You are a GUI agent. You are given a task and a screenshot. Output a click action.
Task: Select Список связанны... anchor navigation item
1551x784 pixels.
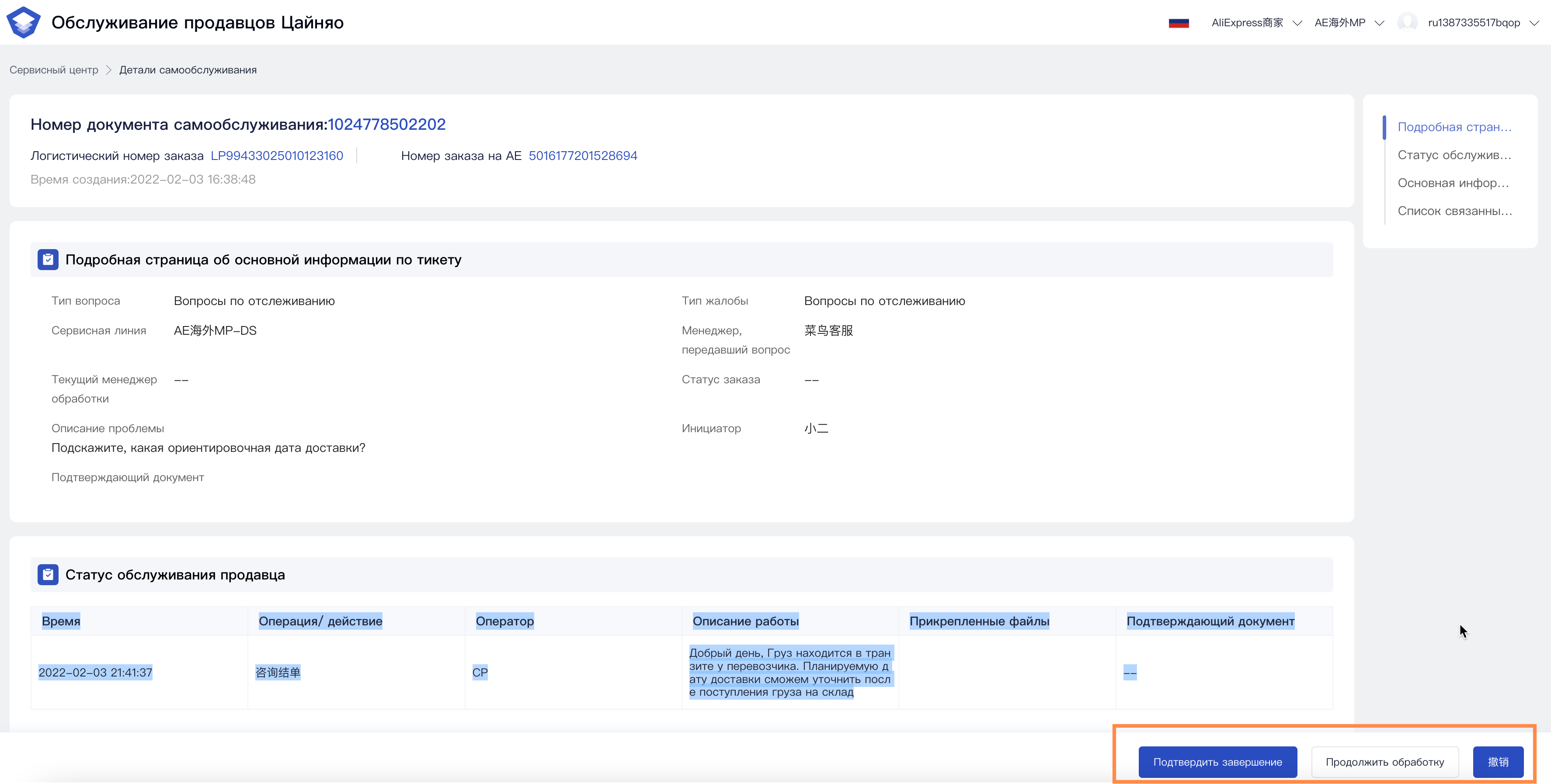point(1454,211)
